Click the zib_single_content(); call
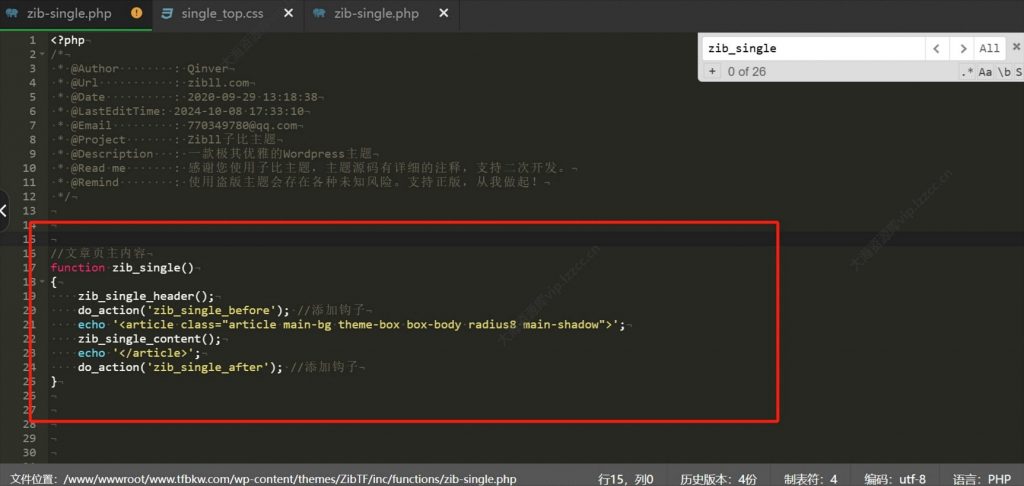 tap(150, 339)
